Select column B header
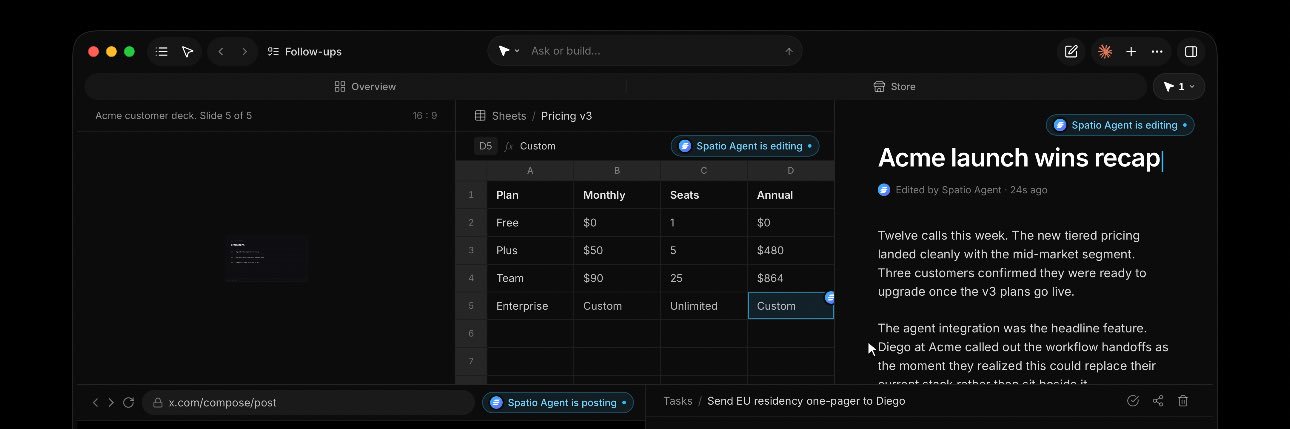Viewport: 1290px width, 429px height. tap(617, 171)
